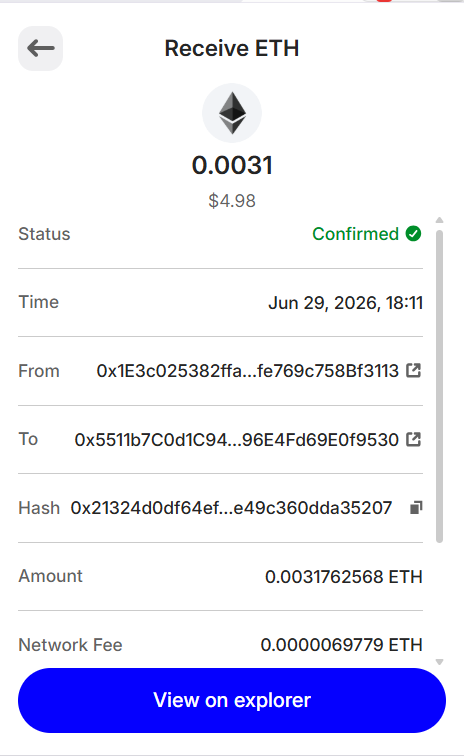The width and height of the screenshot is (464, 756).
Task: Click the details list scrollbar thumb
Action: pyautogui.click(x=439, y=387)
